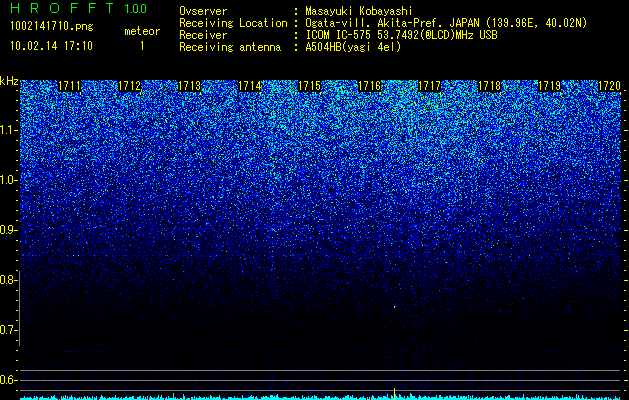Click the filename 1002141710.png
629x400 pixels.
[x=52, y=27]
